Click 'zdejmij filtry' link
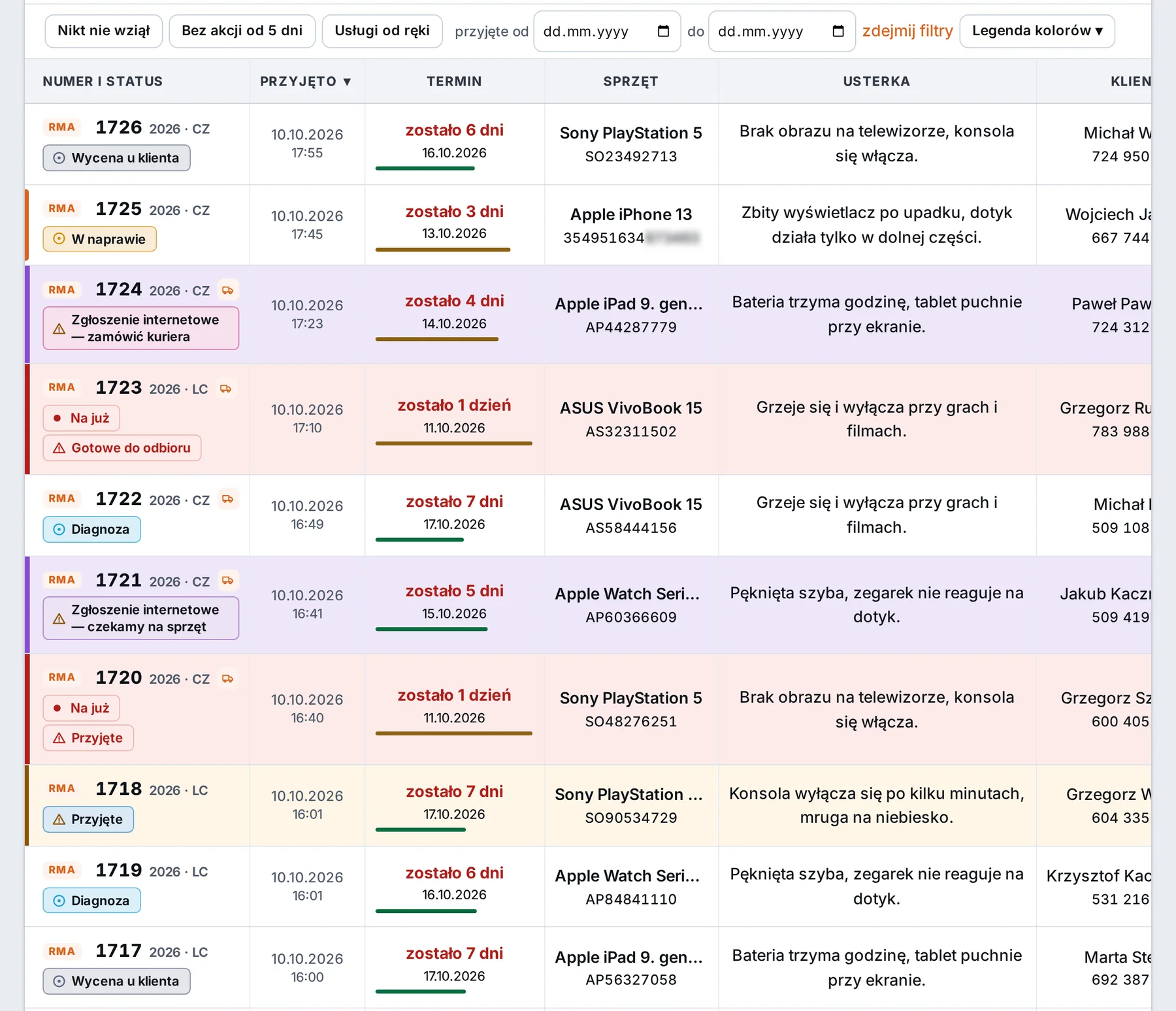Screen dimensions: 1176x1011 (x=907, y=31)
